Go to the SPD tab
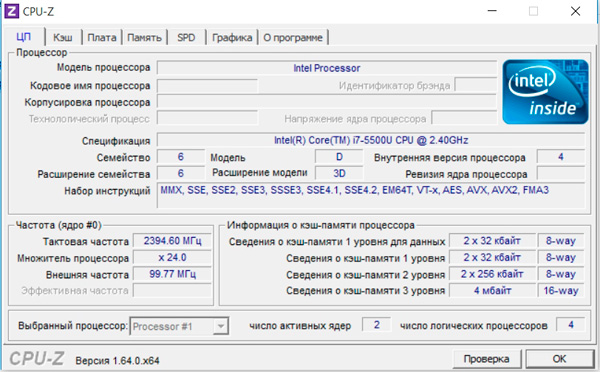The image size is (600, 372). pyautogui.click(x=186, y=38)
